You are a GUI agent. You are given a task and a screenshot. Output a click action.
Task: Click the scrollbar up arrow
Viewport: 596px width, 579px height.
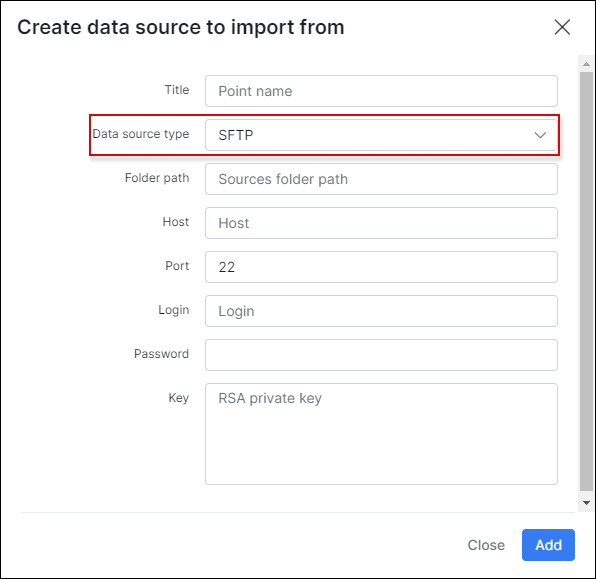(x=586, y=64)
